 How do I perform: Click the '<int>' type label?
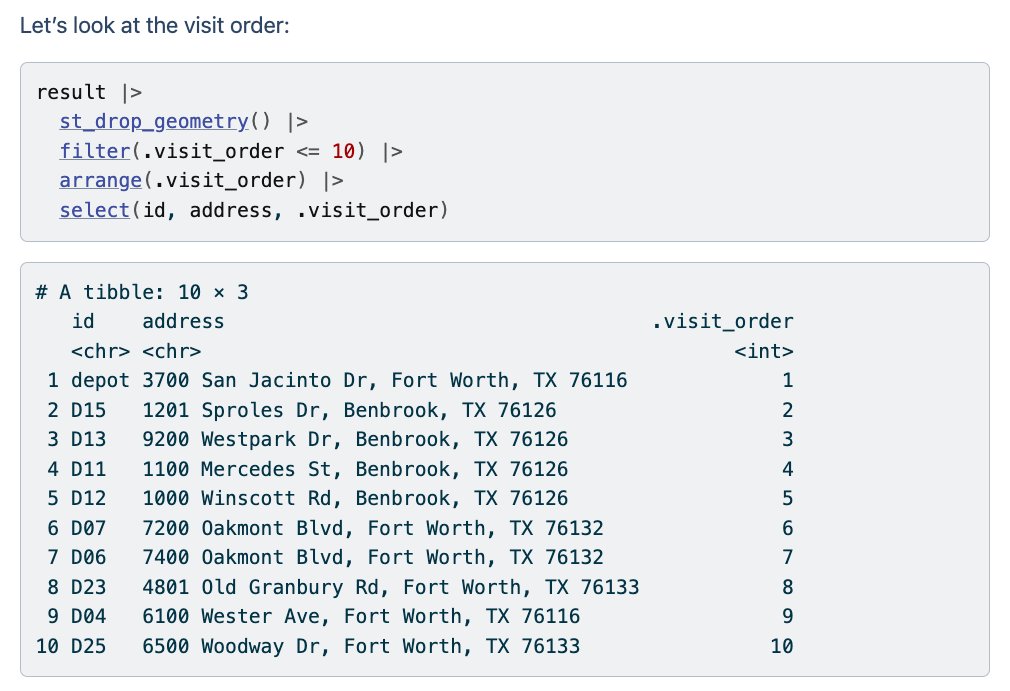point(764,351)
